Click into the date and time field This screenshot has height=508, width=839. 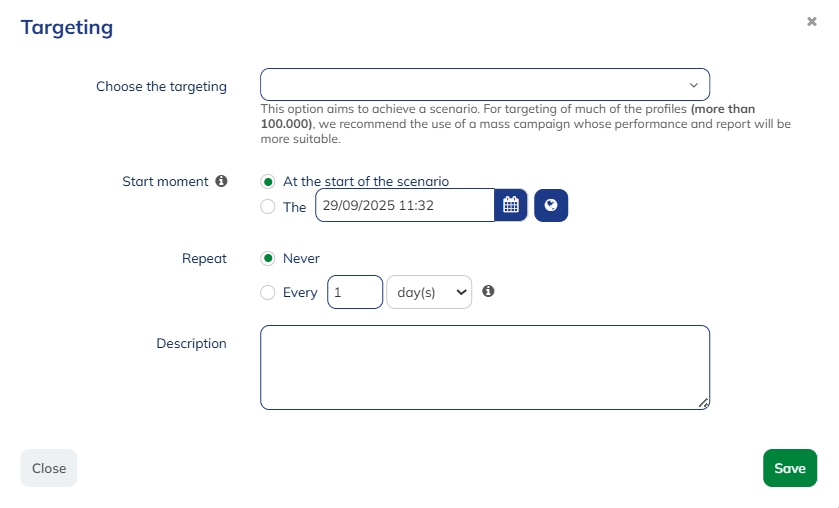(x=404, y=205)
